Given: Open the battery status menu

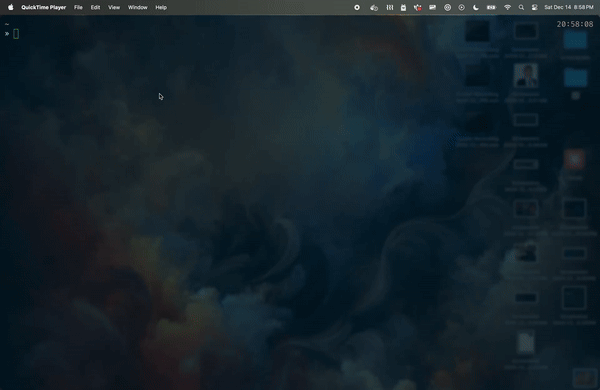Looking at the screenshot, I should point(491,7).
